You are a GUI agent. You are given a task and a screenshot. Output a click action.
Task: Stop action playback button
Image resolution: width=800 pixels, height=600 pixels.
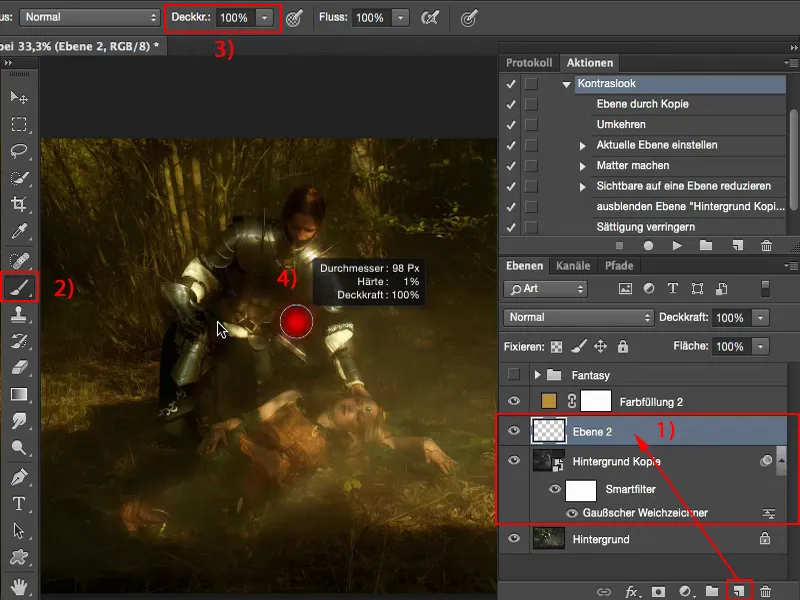point(619,246)
